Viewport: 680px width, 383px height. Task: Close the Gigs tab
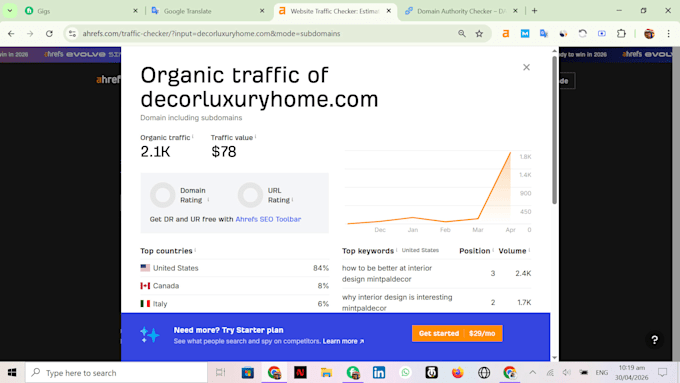tap(135, 11)
